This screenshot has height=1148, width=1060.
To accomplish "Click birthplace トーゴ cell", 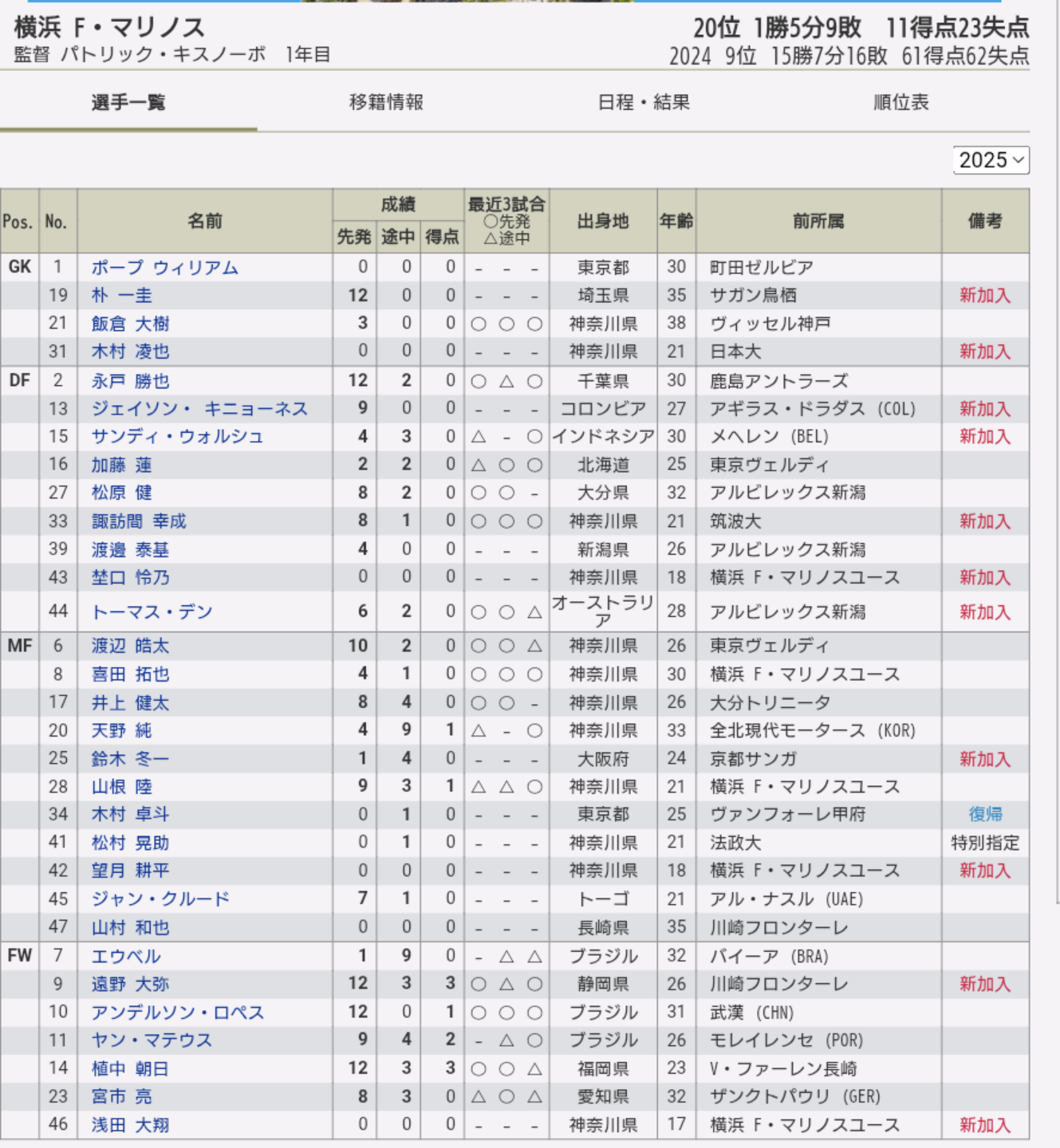I will click(x=603, y=899).
